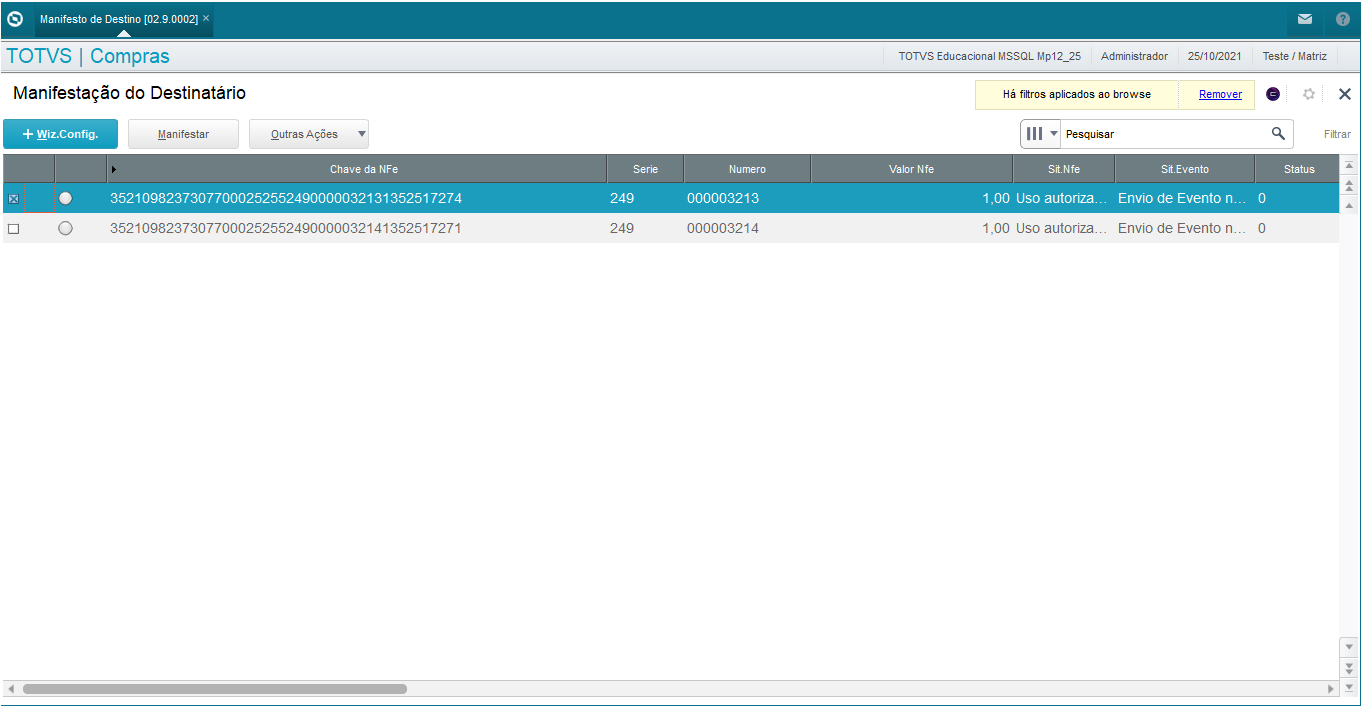Click the dark purple round icon beside Remover
This screenshot has width=1362, height=707.
pos(1273,94)
